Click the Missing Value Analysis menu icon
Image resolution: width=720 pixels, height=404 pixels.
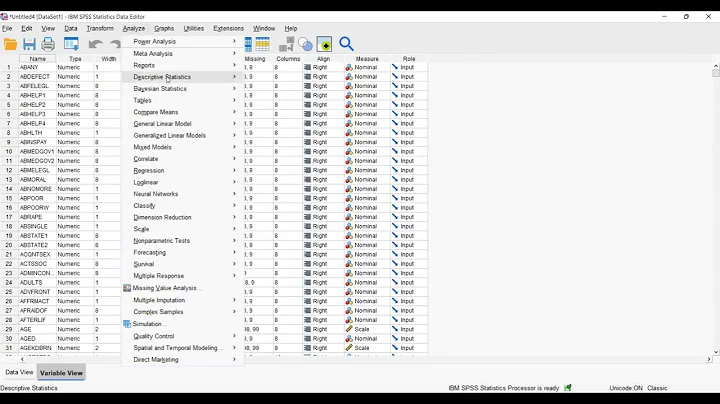pos(127,288)
